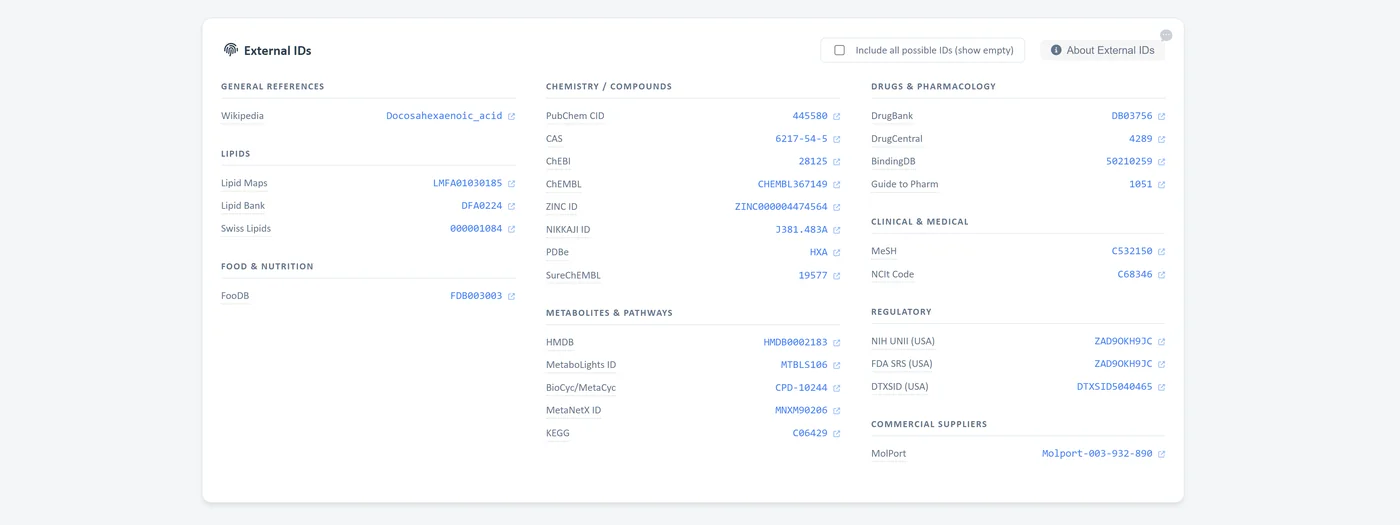Screen dimensions: 1400x525
Task: Open NIH UNII ZAD9OKH9JC link
Action: tap(1123, 341)
